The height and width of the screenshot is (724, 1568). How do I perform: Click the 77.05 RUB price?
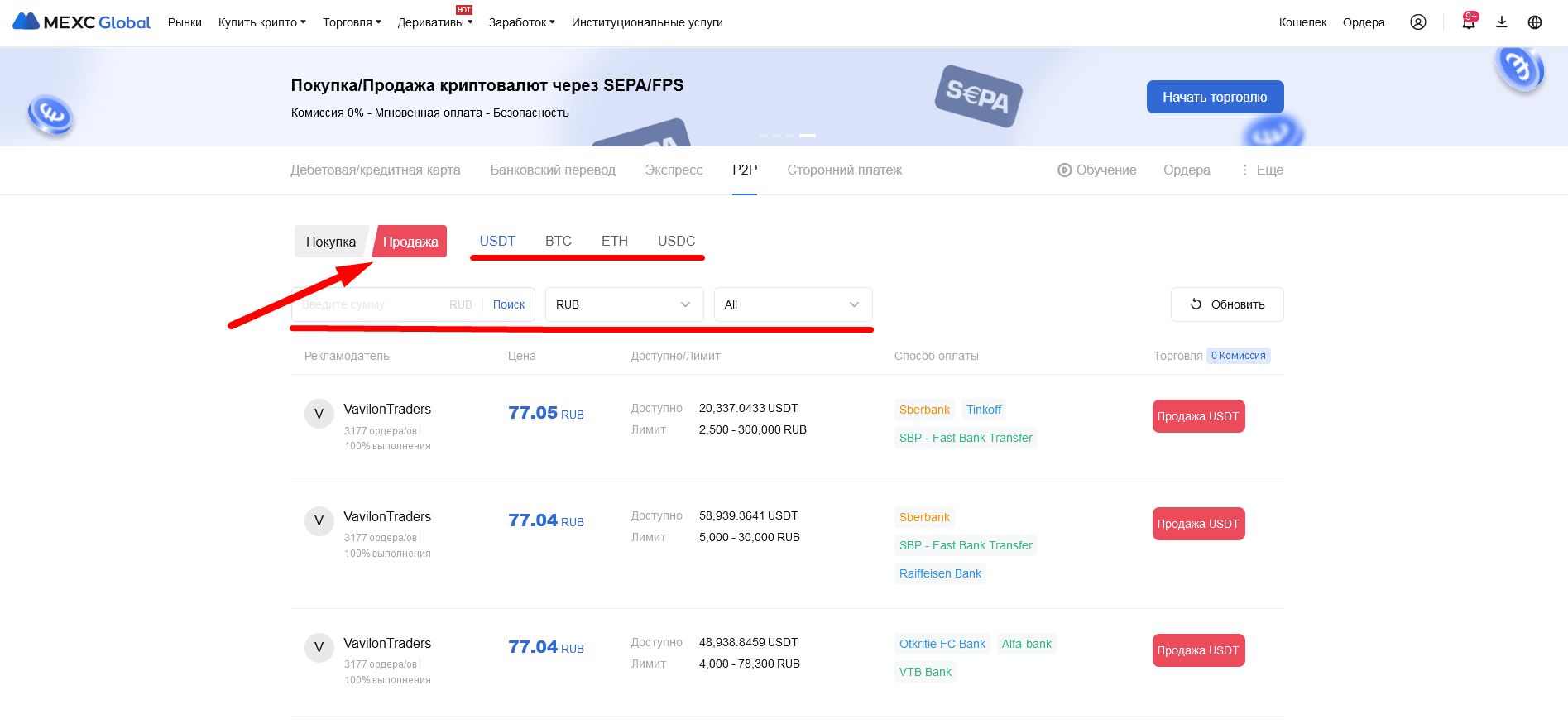[546, 413]
